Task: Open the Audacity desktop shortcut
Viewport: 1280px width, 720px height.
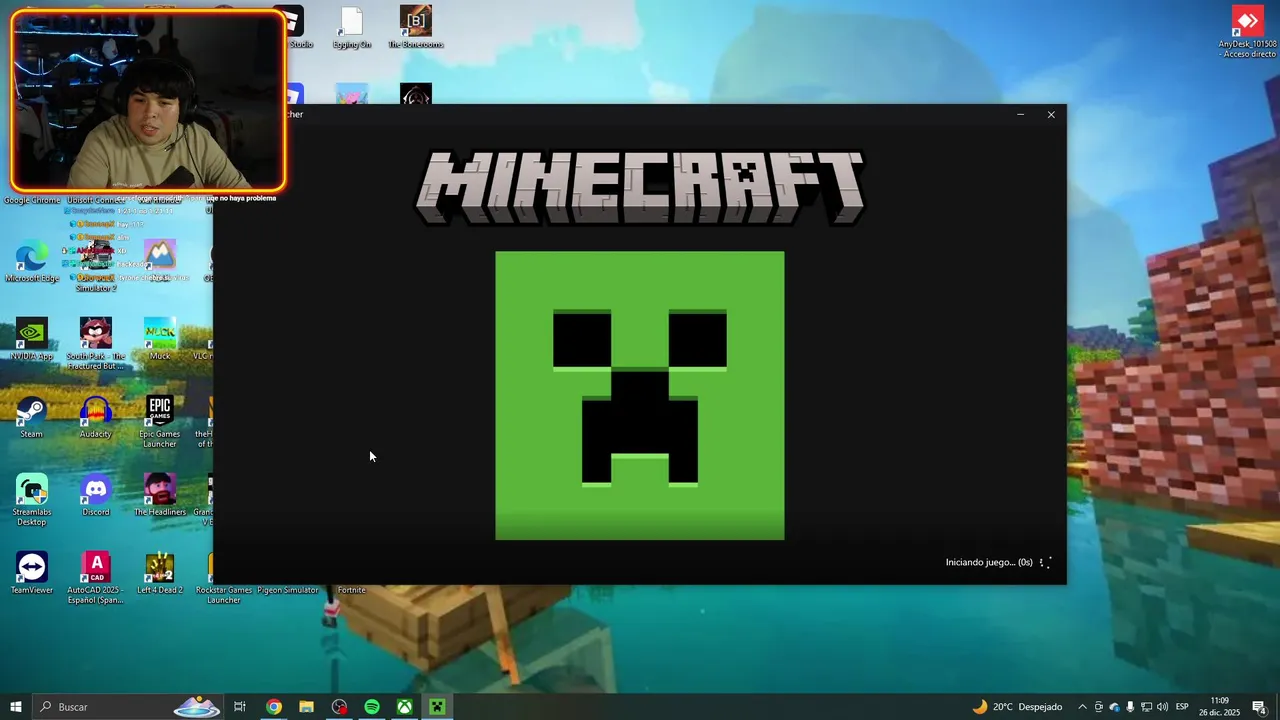Action: tap(96, 418)
